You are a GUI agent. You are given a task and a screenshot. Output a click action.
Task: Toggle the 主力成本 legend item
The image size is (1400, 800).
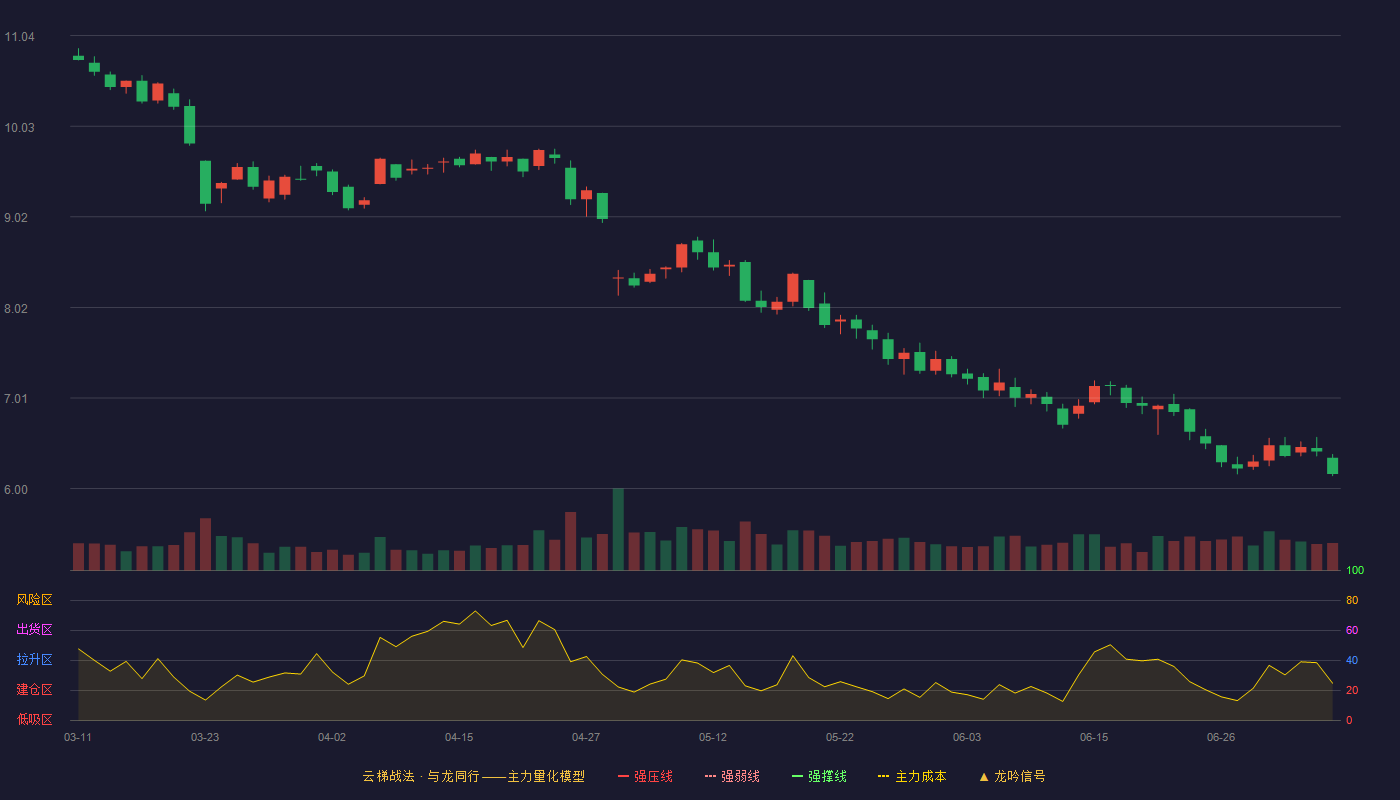pyautogui.click(x=912, y=776)
